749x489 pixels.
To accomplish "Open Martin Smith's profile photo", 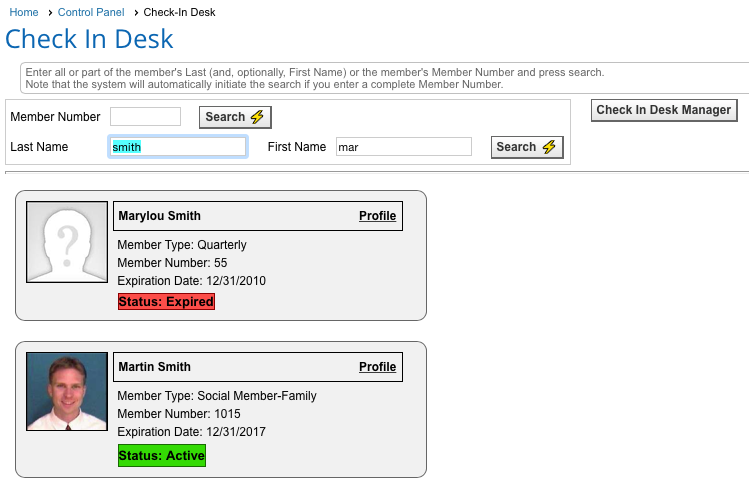I will (67, 392).
